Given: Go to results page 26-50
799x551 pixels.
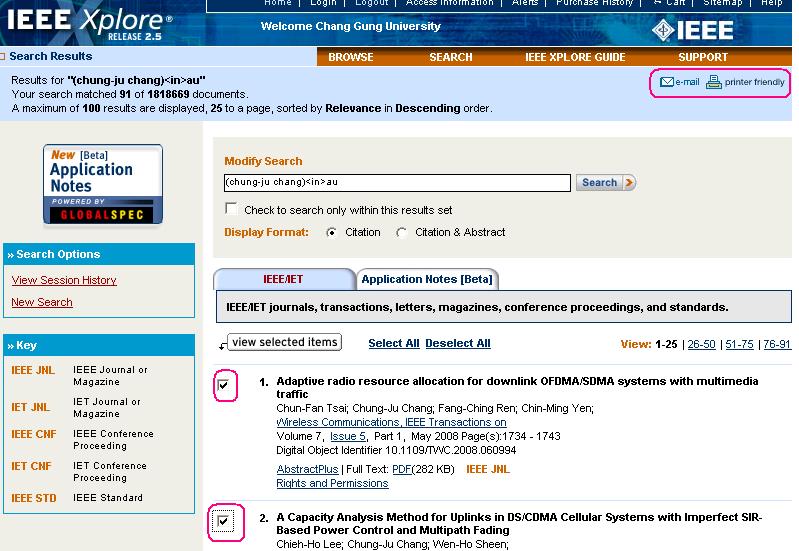Looking at the screenshot, I should pos(702,345).
